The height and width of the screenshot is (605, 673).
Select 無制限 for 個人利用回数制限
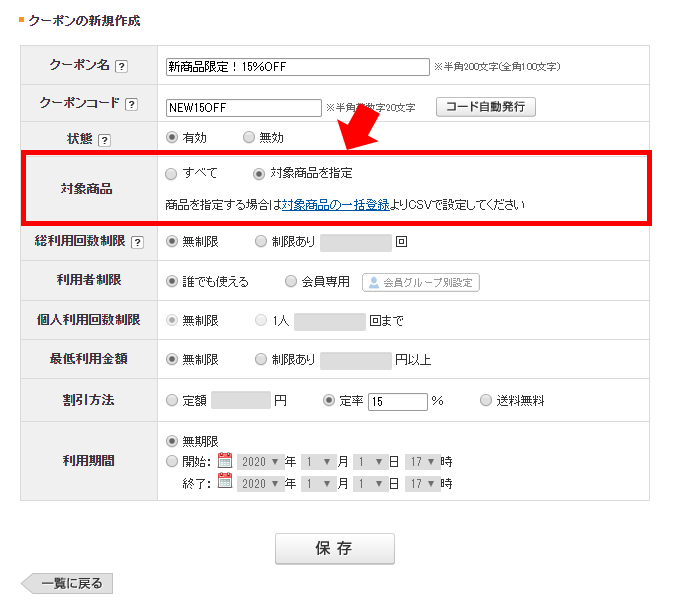(x=172, y=321)
